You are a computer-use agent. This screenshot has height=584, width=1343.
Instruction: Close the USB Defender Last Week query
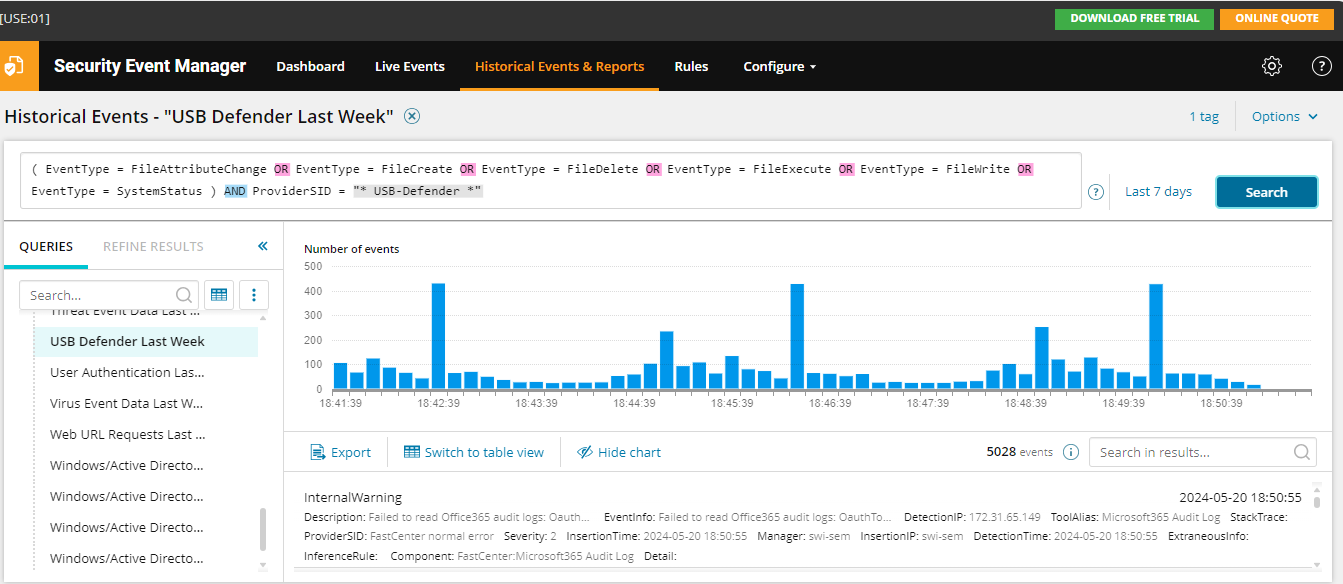click(x=412, y=116)
